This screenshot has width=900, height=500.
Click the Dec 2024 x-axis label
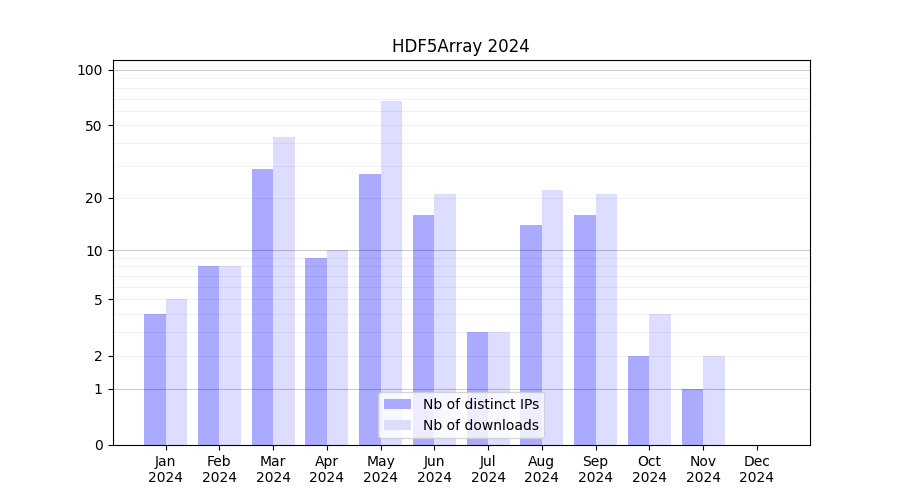click(x=756, y=469)
